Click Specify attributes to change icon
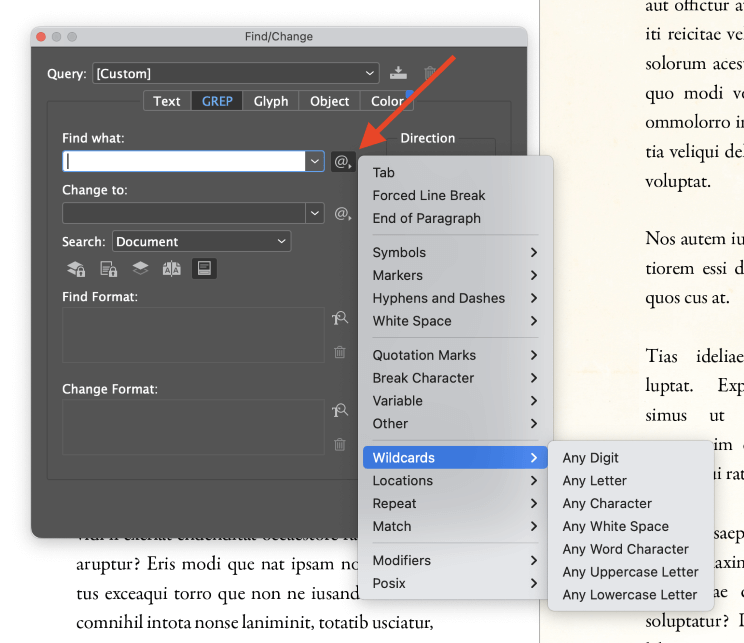This screenshot has width=744, height=643. (x=340, y=410)
